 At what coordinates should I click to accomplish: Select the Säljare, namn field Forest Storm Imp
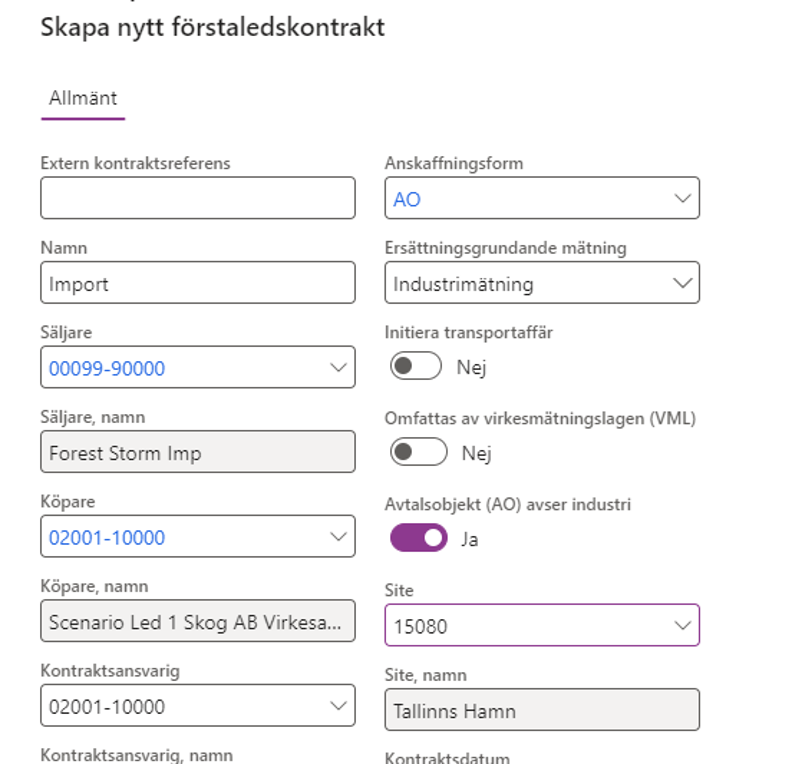coord(197,453)
